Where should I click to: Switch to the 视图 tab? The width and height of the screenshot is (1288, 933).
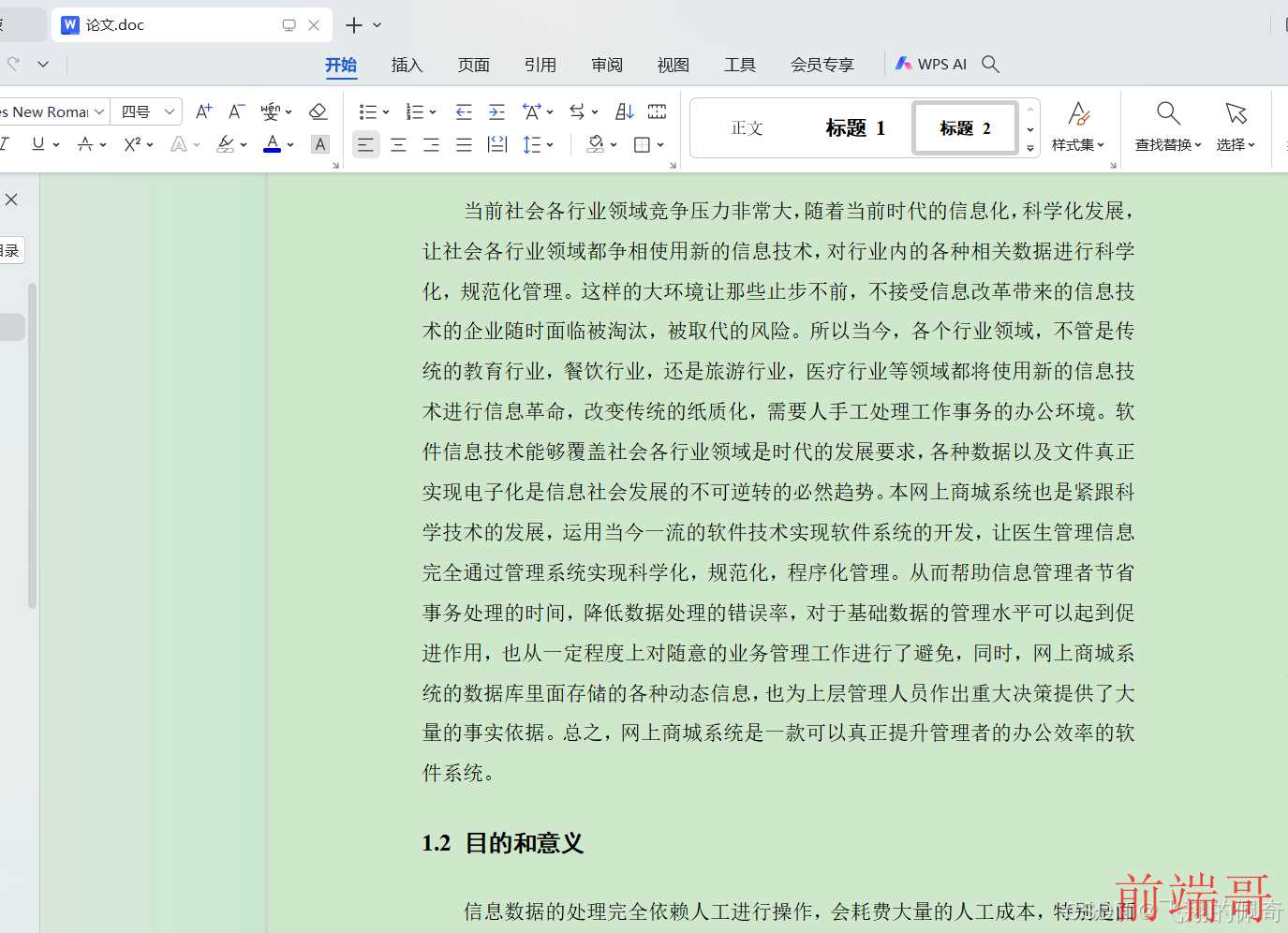click(674, 65)
